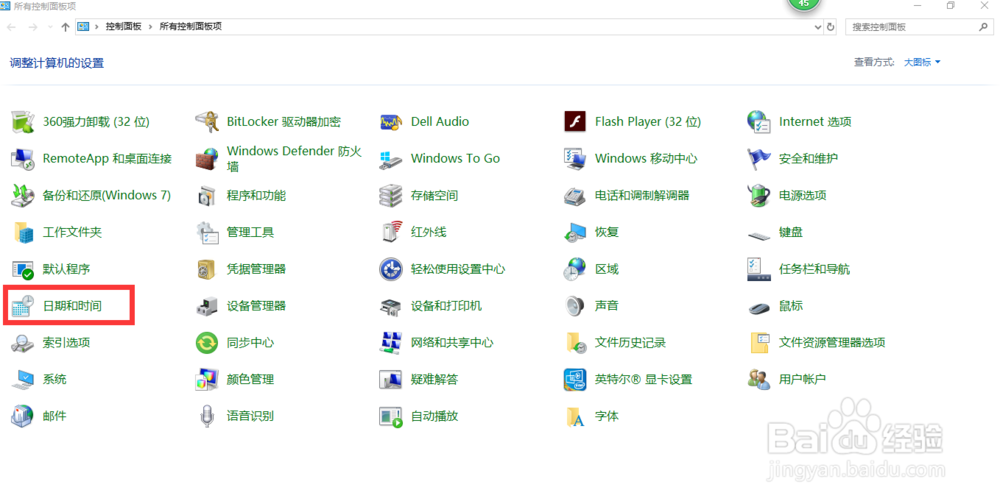Open 程序和功能 icon
Viewport: 1000px width, 504px height.
pyautogui.click(x=207, y=195)
